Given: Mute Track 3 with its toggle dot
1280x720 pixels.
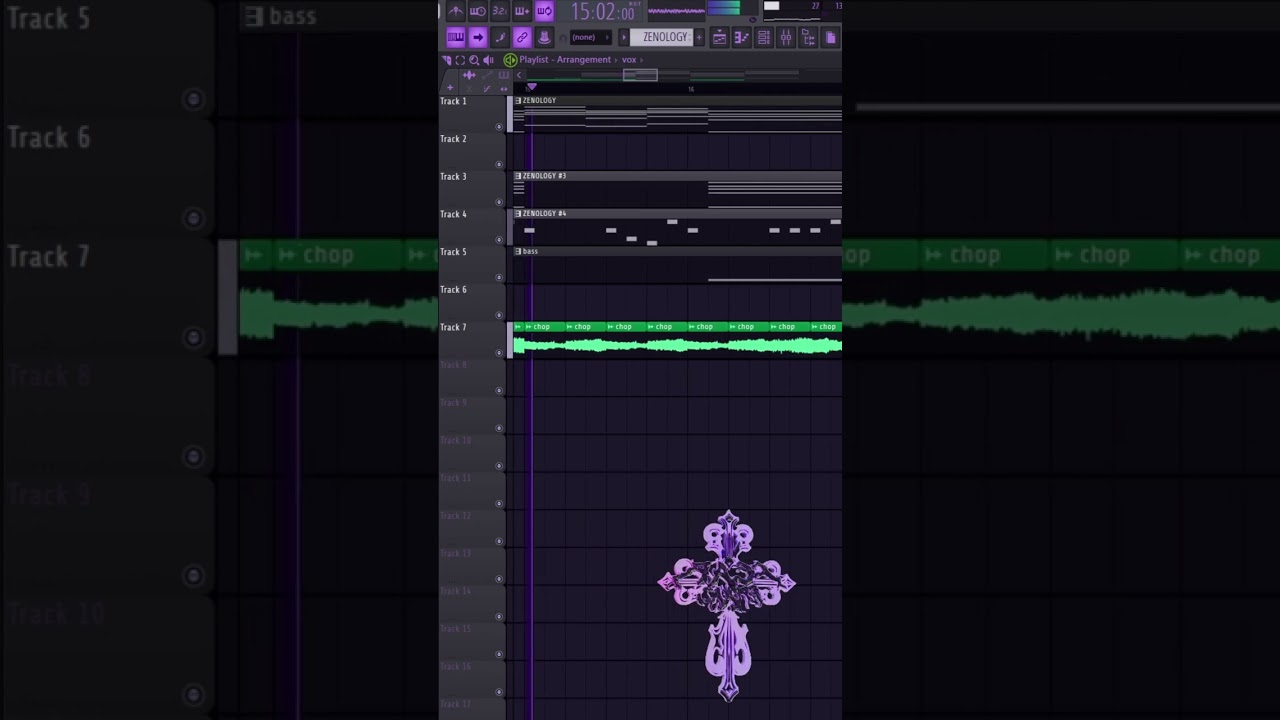Looking at the screenshot, I should [499, 202].
